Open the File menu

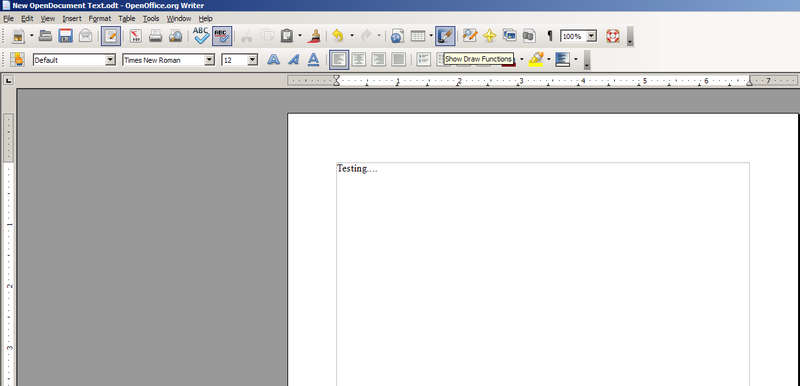pos(8,18)
